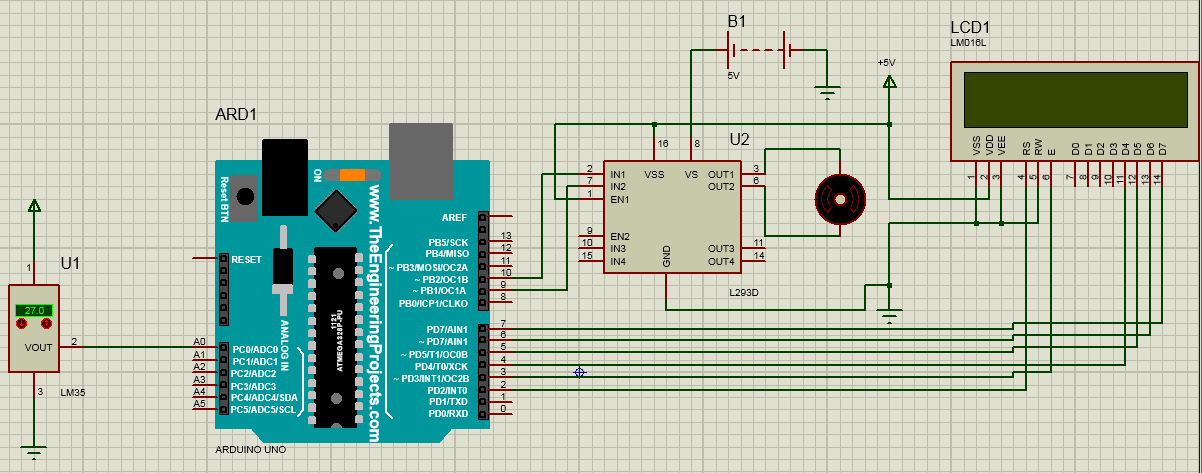Image resolution: width=1202 pixels, height=473 pixels.
Task: Click the A5 analog pin terminal
Action: coord(199,404)
